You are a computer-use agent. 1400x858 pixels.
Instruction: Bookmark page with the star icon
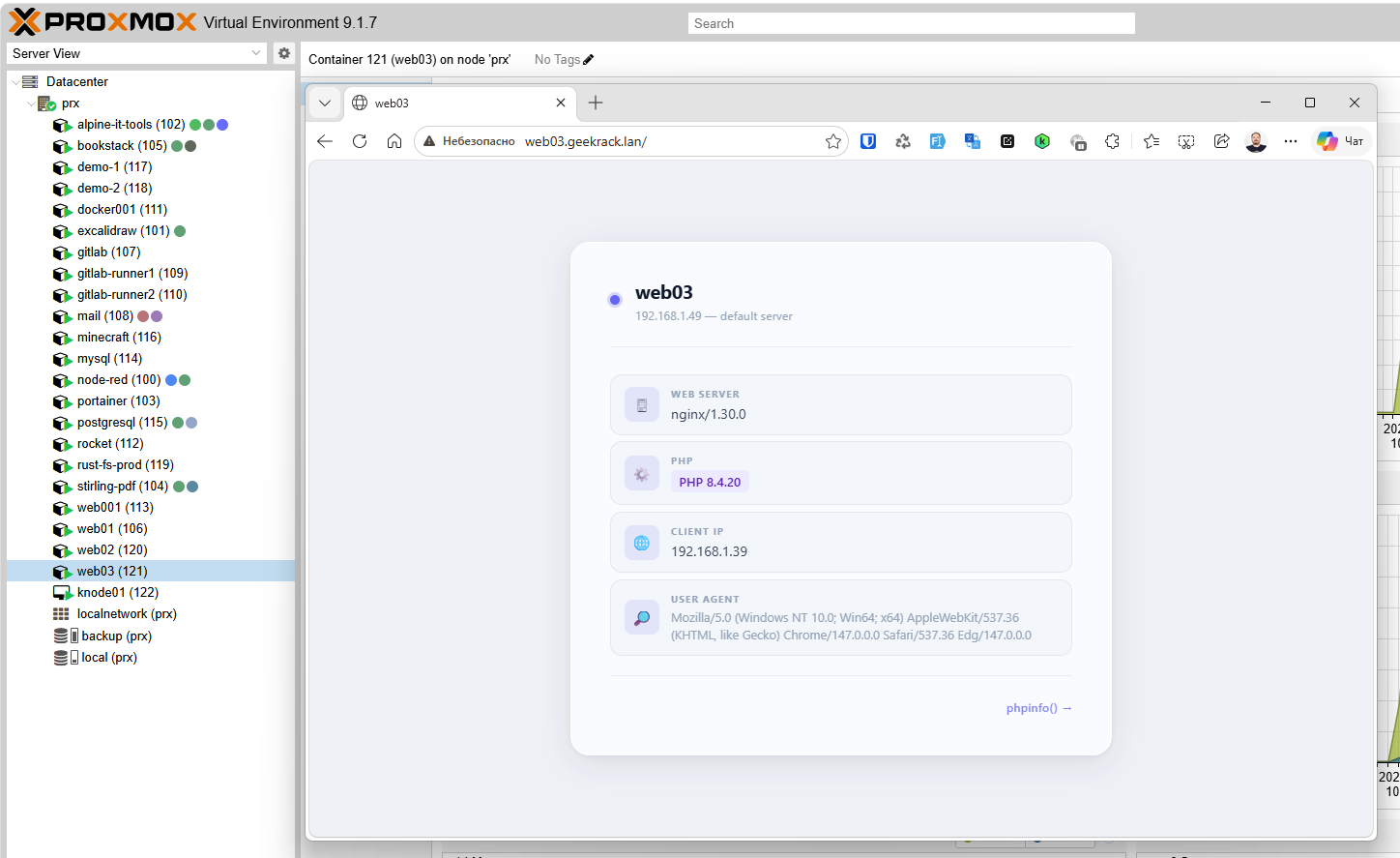pyautogui.click(x=833, y=141)
